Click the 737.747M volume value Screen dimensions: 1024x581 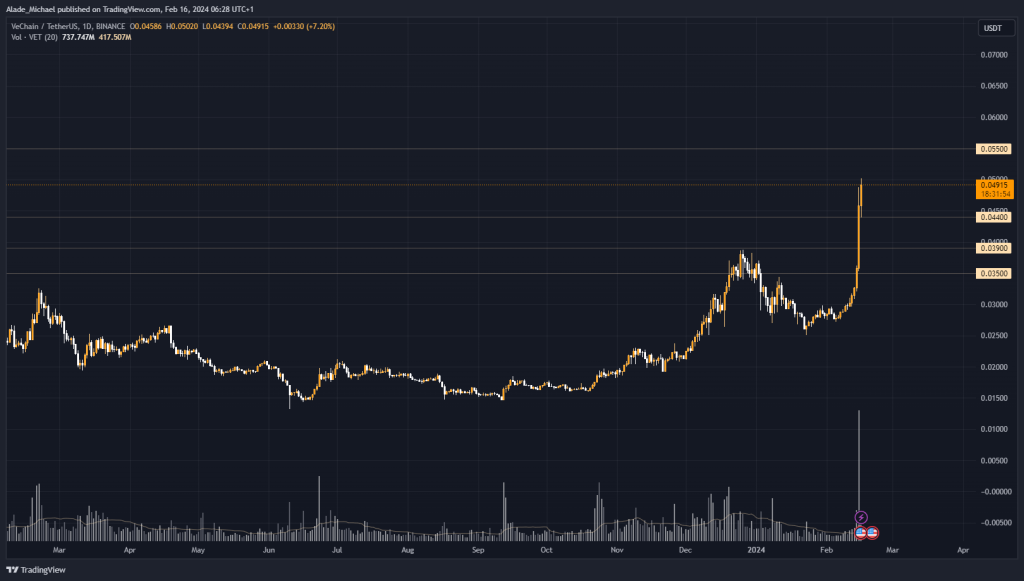coord(78,37)
